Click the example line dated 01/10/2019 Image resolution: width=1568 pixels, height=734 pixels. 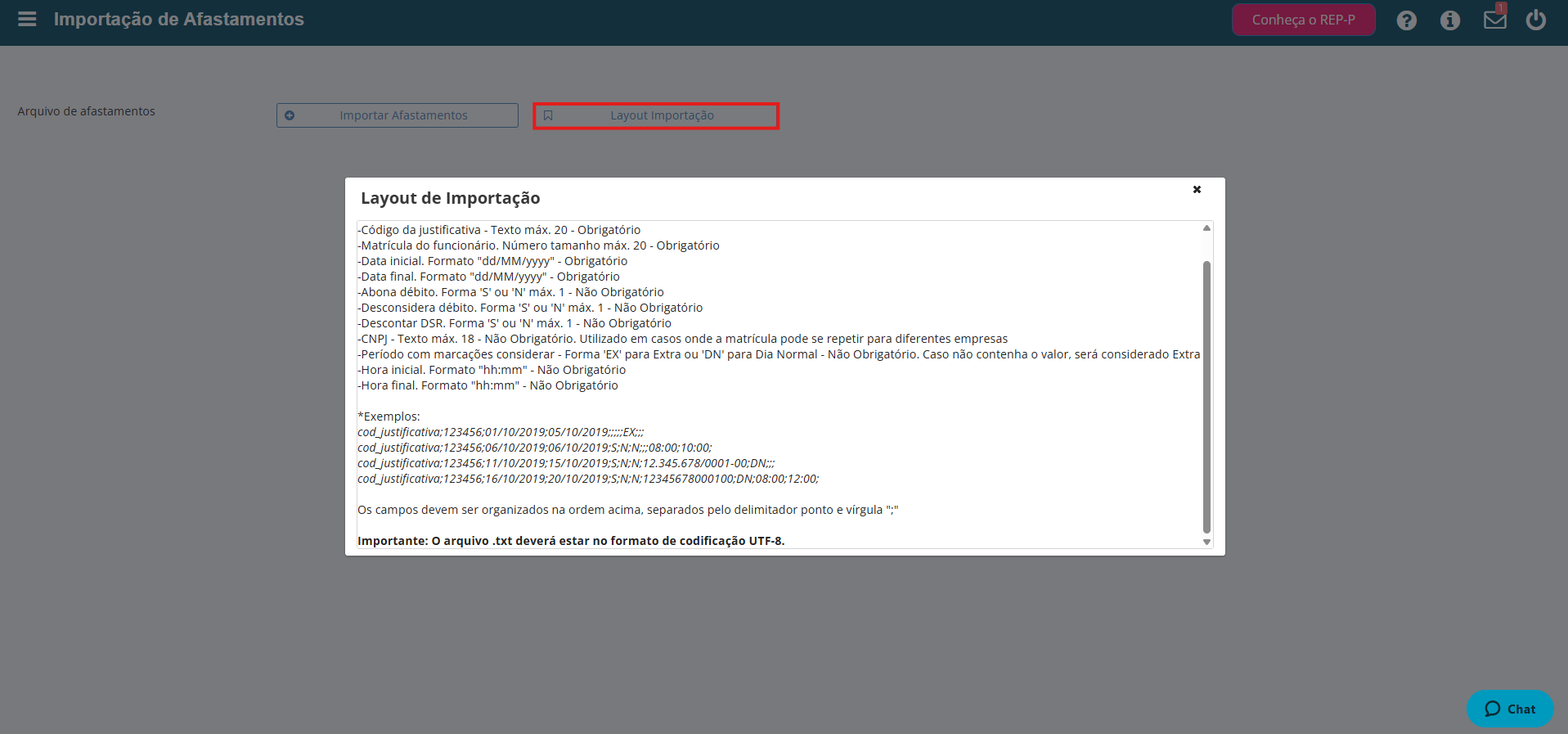[x=501, y=432]
